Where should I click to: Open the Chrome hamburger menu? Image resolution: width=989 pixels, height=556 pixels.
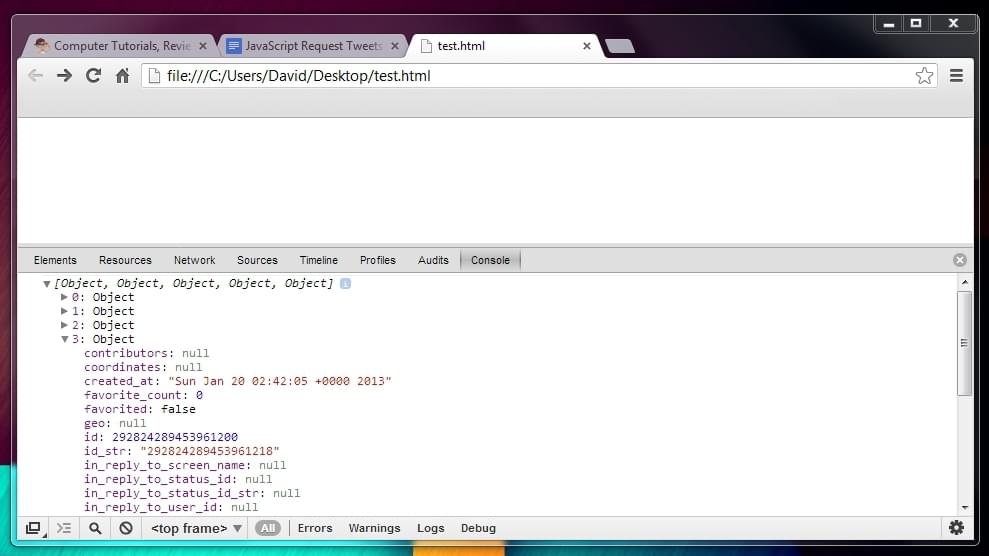tap(956, 76)
